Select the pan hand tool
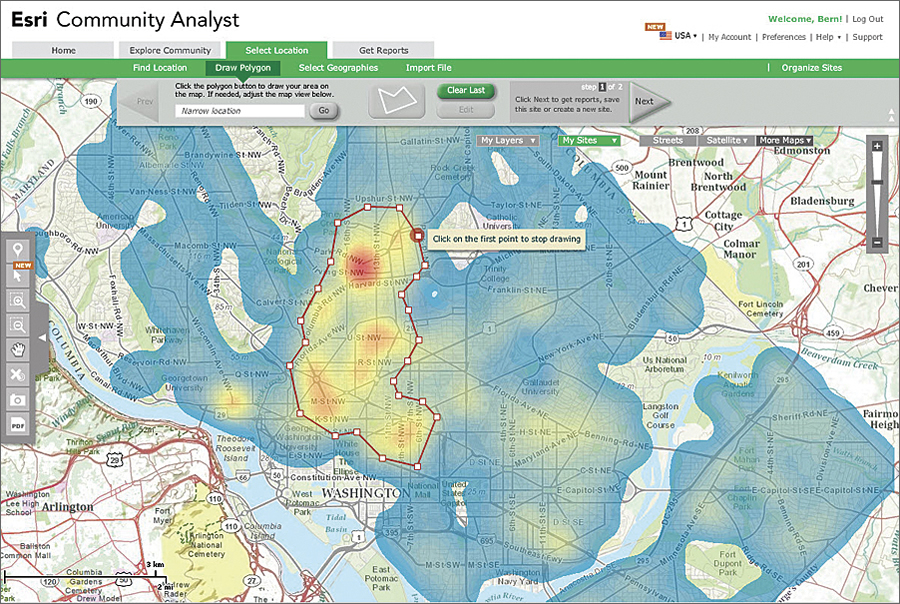Image resolution: width=900 pixels, height=604 pixels. (x=18, y=350)
